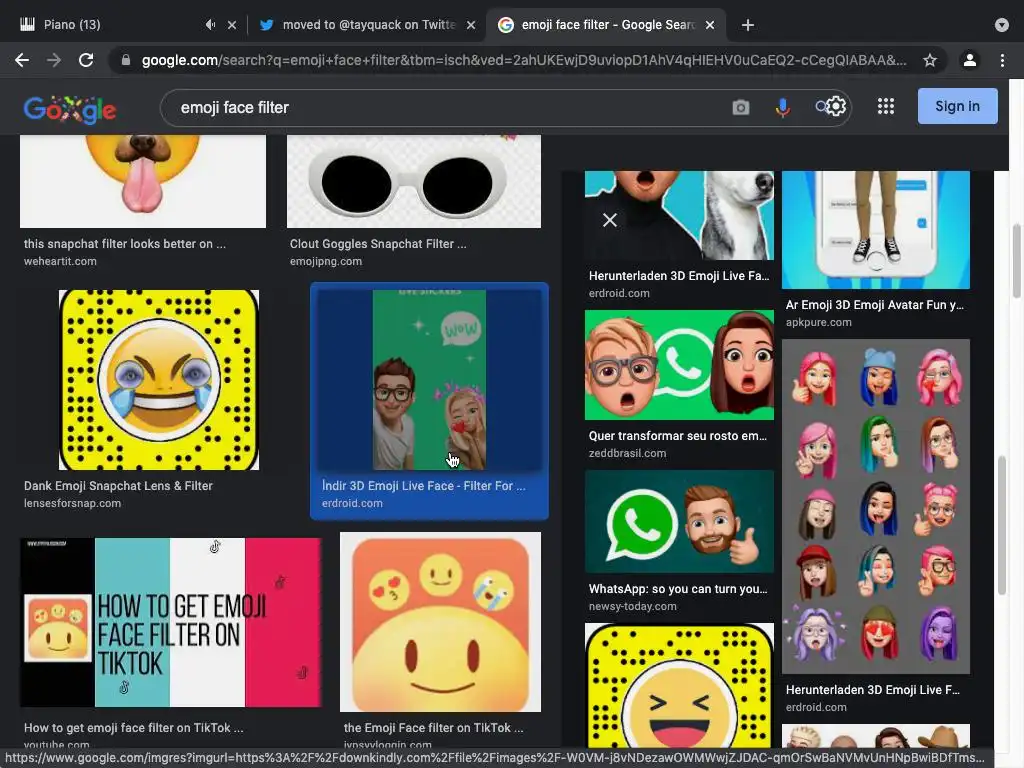Image resolution: width=1024 pixels, height=768 pixels.
Task: Click the apkpure.com source link
Action: (x=818, y=323)
